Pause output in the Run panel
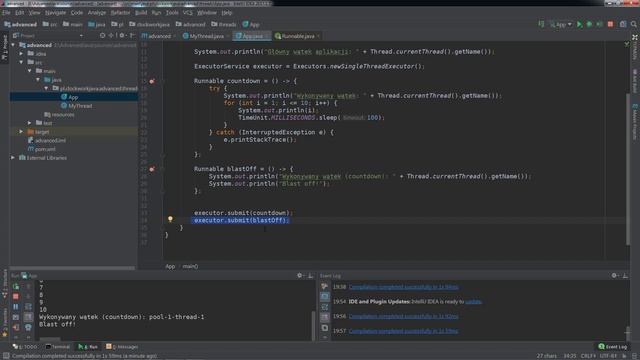The width and height of the screenshot is (640, 360). click(16, 307)
